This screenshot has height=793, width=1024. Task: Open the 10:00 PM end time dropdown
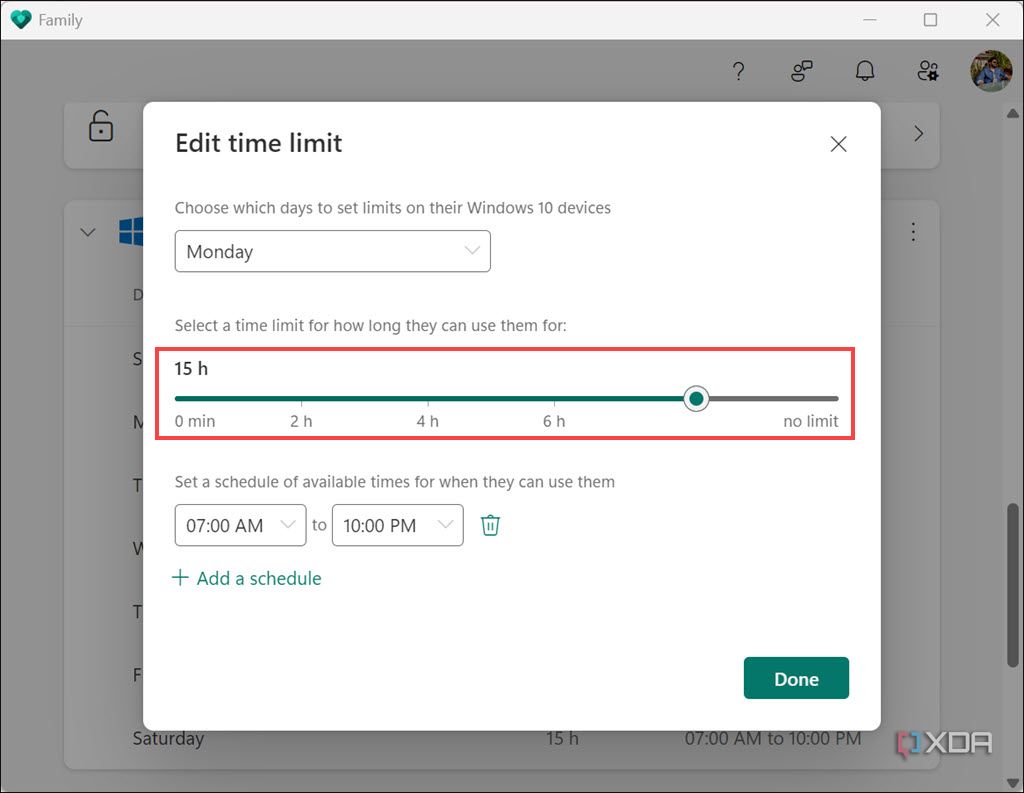click(x=397, y=524)
